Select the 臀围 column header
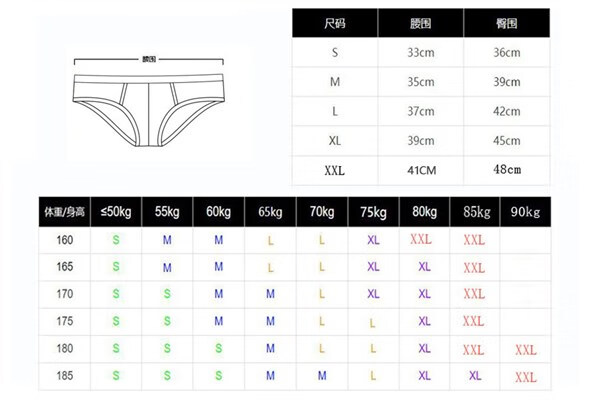Screen dimensions: 600x400 click(x=507, y=22)
